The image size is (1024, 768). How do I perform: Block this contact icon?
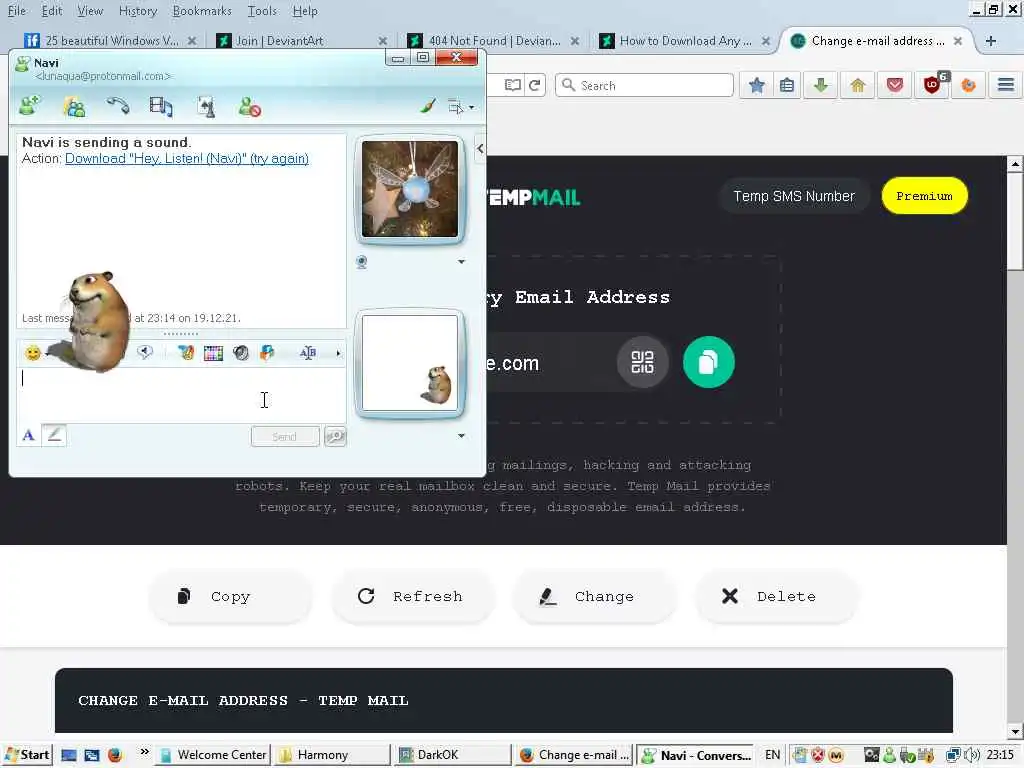249,106
